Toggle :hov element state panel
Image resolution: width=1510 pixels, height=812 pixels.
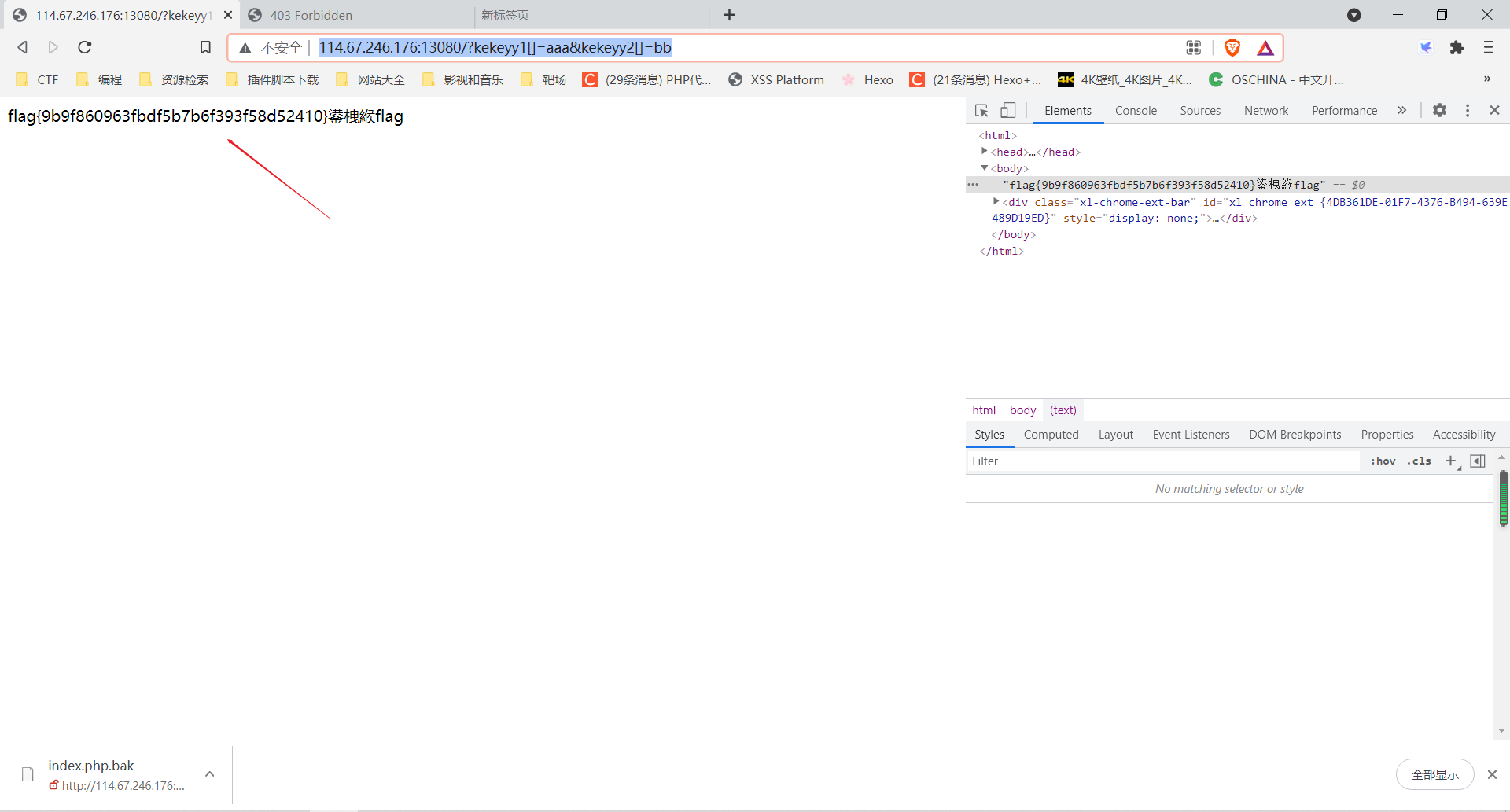(1383, 461)
